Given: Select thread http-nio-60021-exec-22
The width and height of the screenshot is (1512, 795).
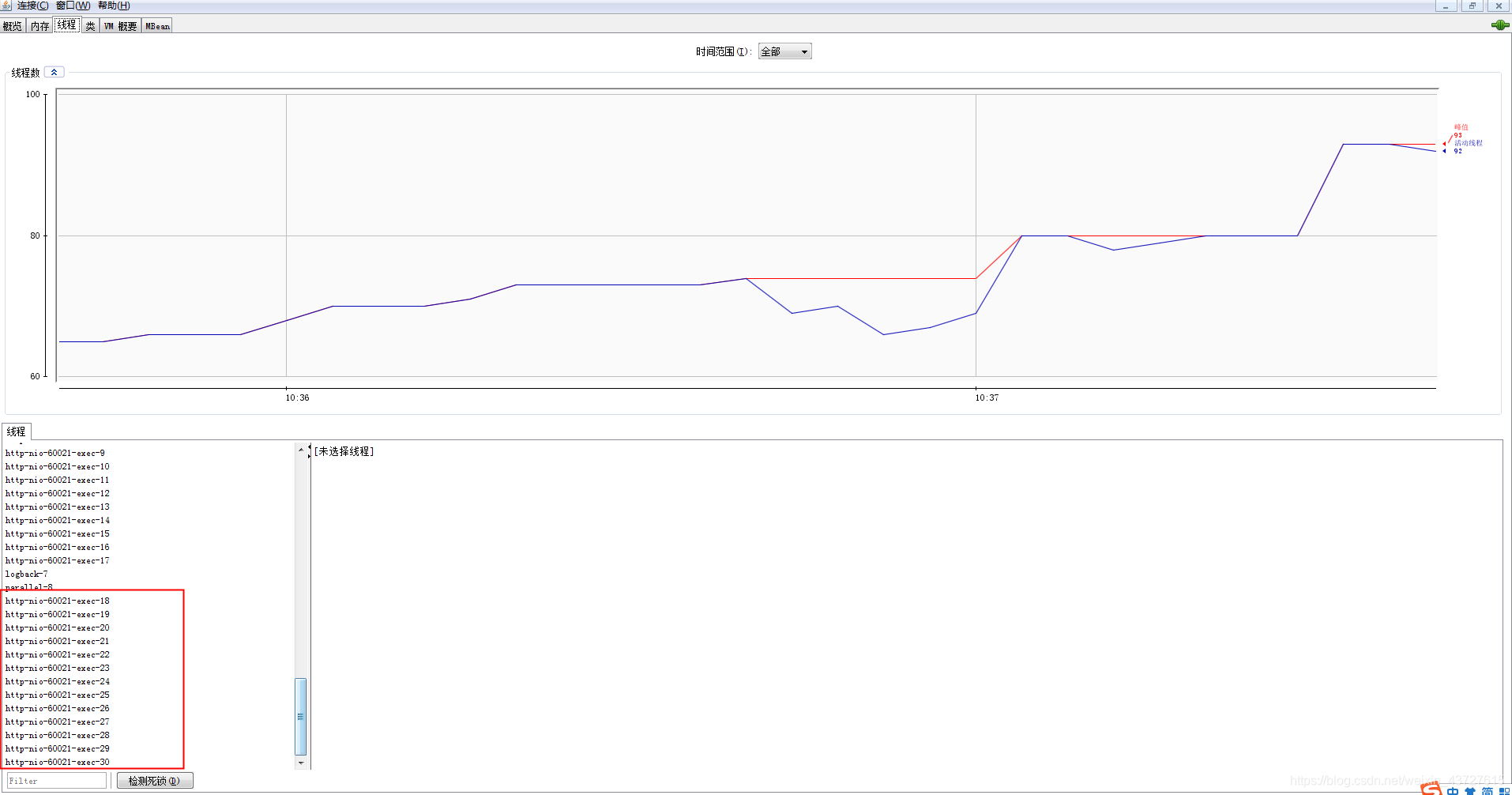Looking at the screenshot, I should click(58, 655).
